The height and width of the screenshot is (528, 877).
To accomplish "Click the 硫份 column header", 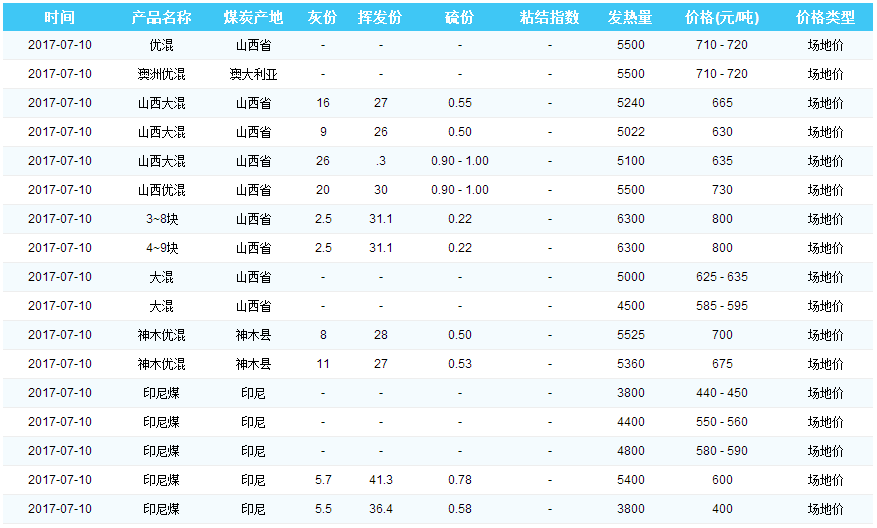I will pos(460,18).
